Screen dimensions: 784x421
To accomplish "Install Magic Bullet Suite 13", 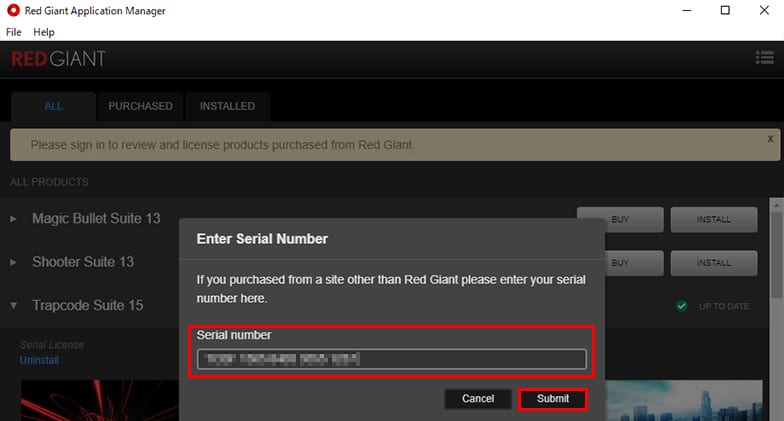I will click(714, 220).
